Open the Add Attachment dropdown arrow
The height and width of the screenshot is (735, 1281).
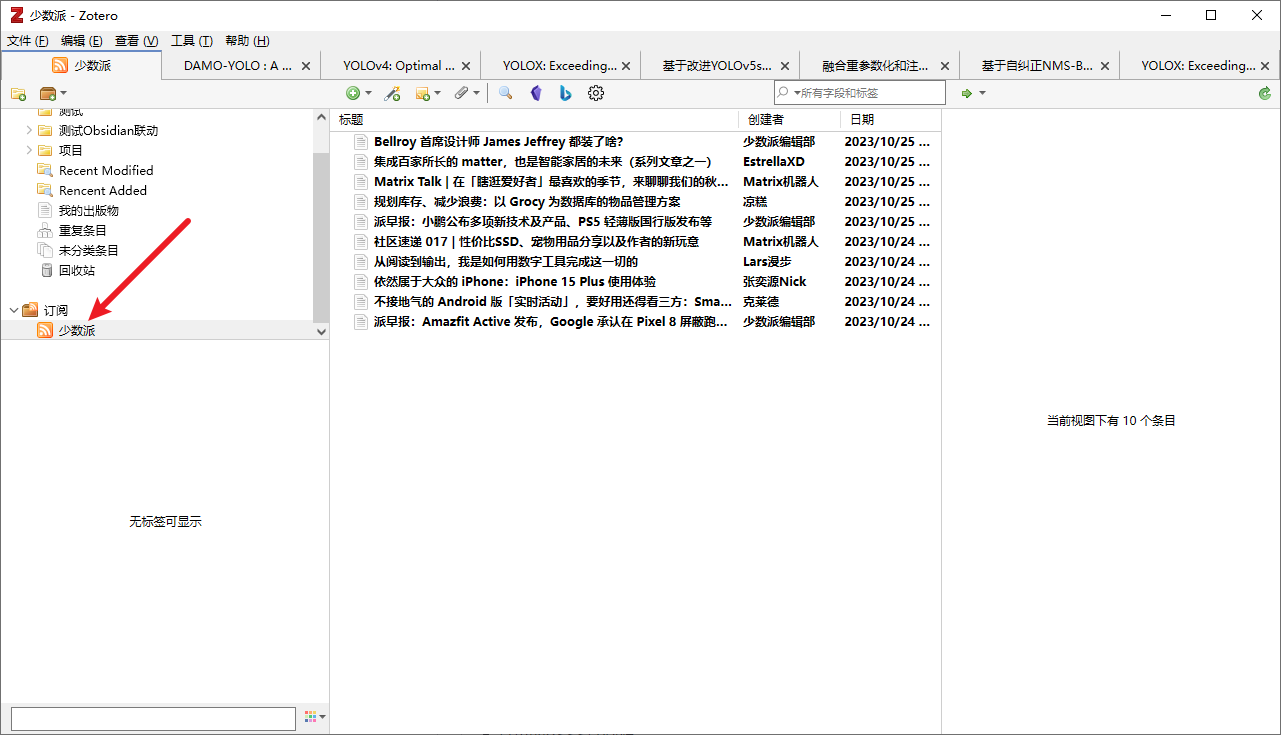click(x=476, y=93)
